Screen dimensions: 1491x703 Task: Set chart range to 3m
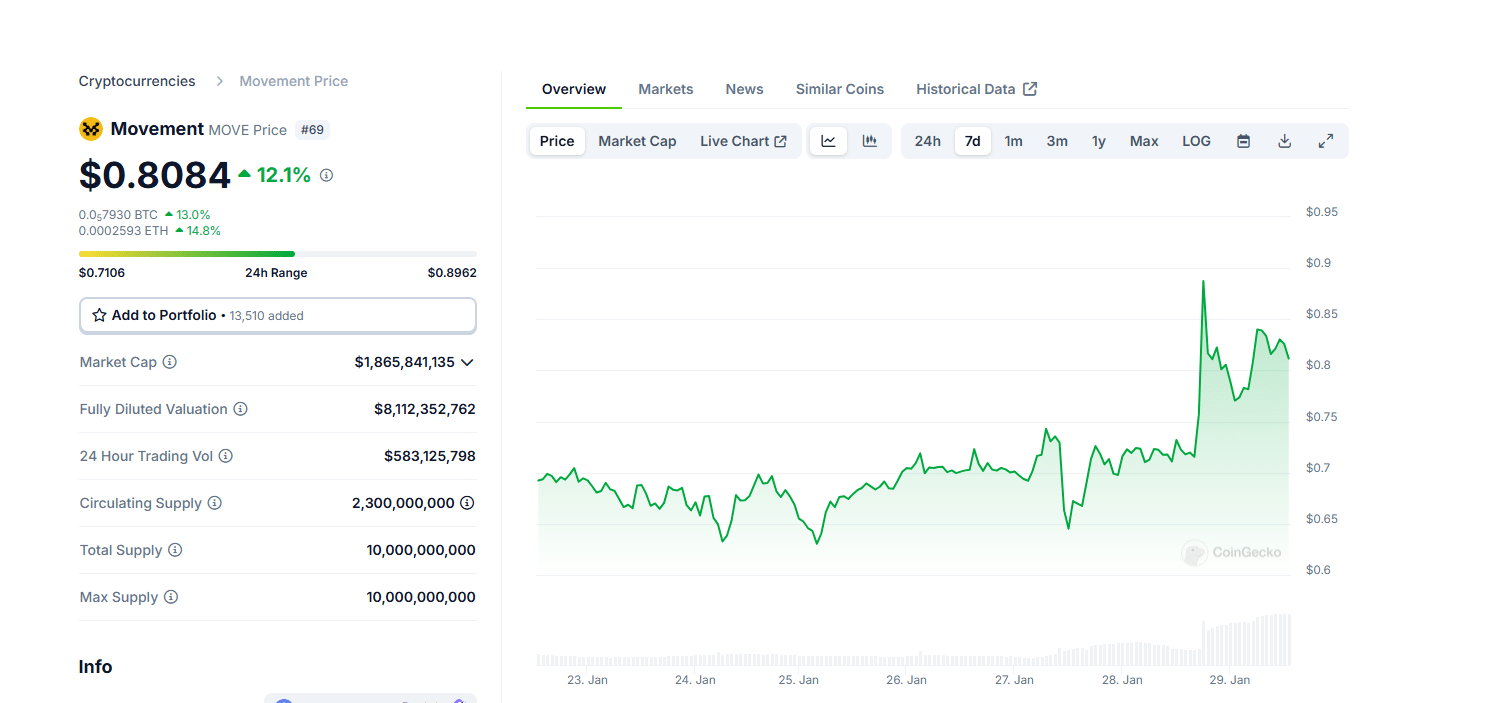(x=1057, y=141)
